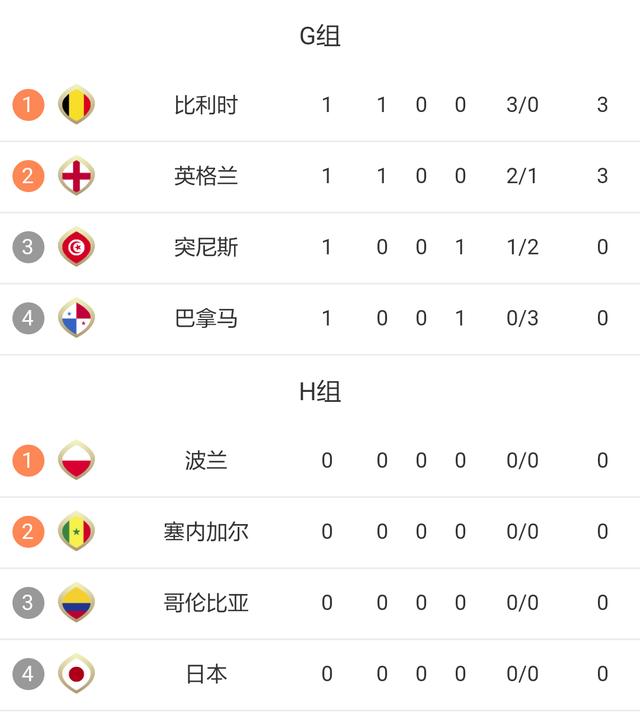
Task: Tap the orange rank 1 badge for 波兰
Action: pos(28,460)
